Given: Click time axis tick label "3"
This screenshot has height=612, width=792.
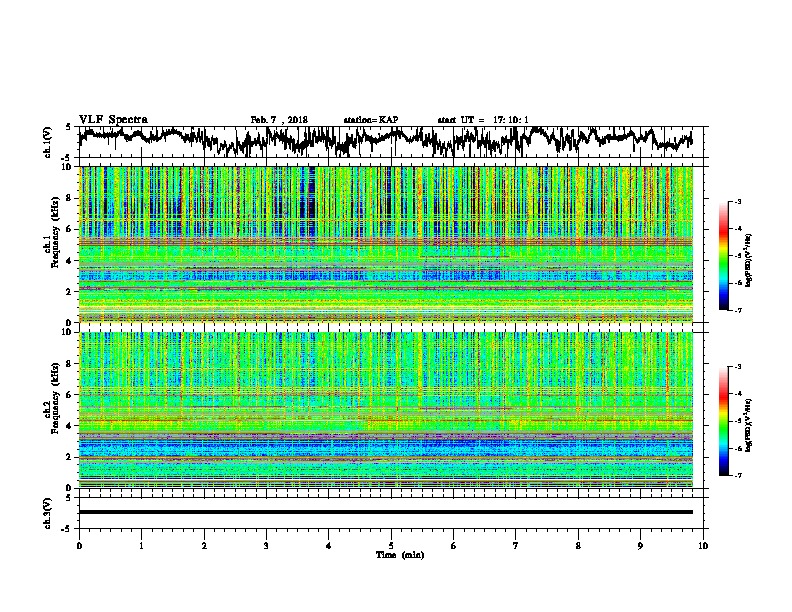Looking at the screenshot, I should click(x=266, y=546).
